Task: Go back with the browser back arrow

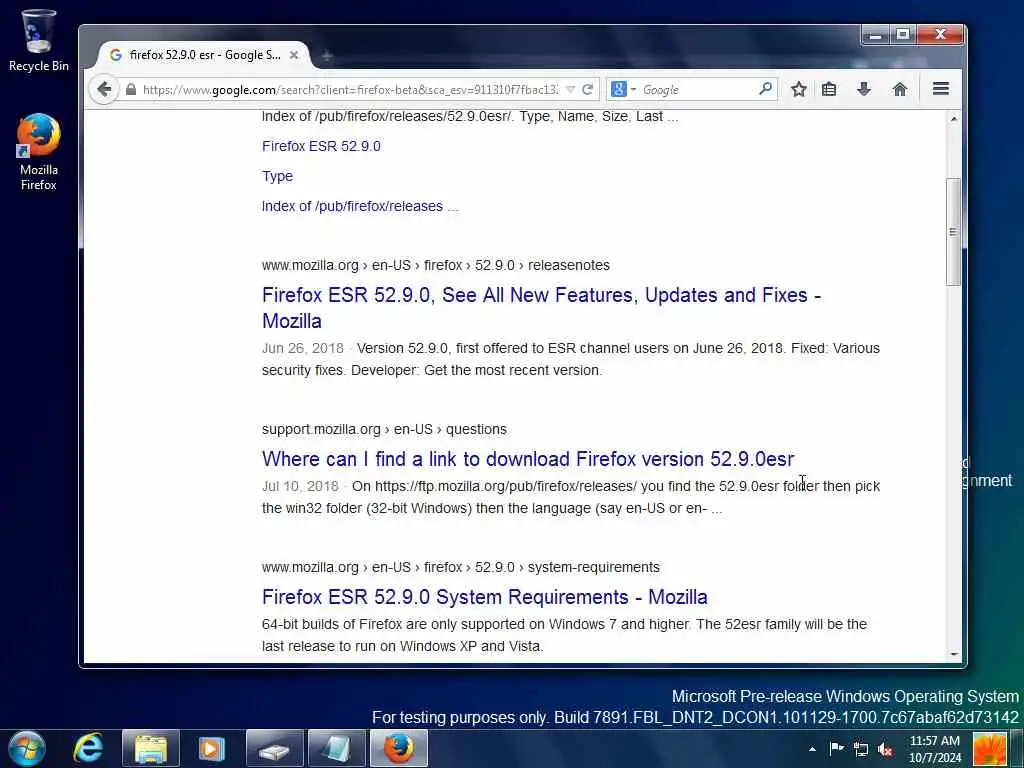Action: (104, 89)
